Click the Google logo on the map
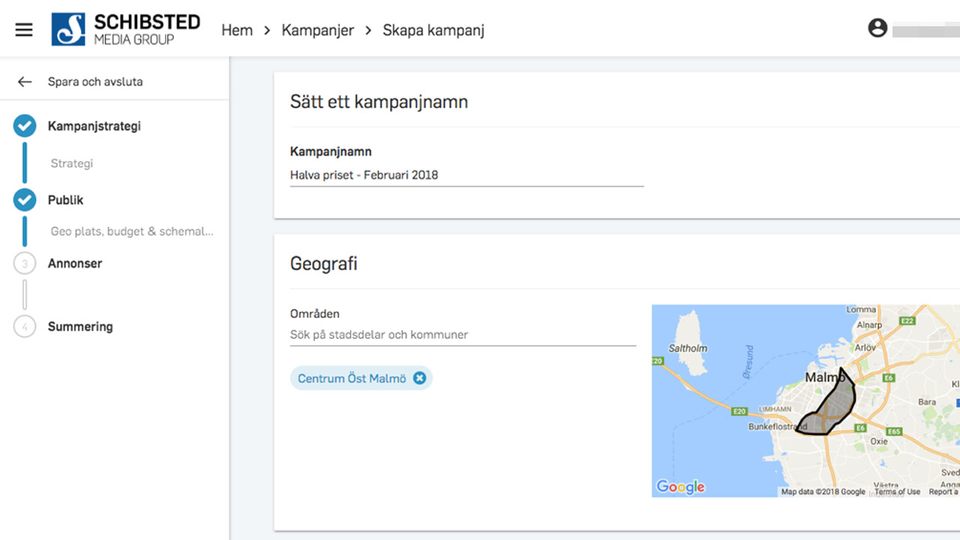 [681, 487]
